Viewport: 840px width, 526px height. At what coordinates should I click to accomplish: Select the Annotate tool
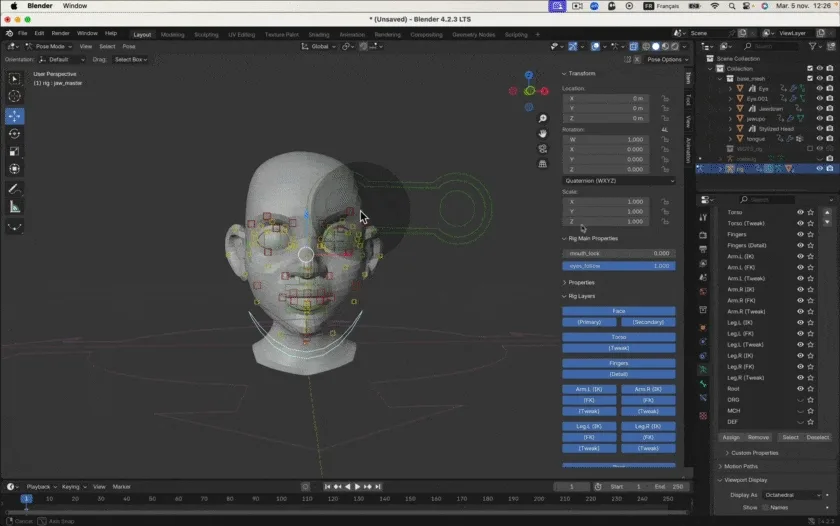click(14, 189)
